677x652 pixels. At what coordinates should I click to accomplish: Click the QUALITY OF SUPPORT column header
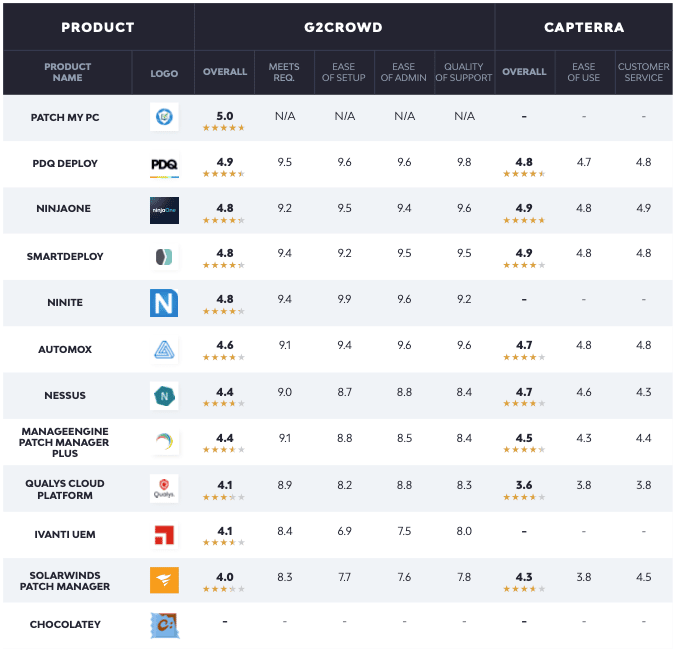[x=464, y=72]
